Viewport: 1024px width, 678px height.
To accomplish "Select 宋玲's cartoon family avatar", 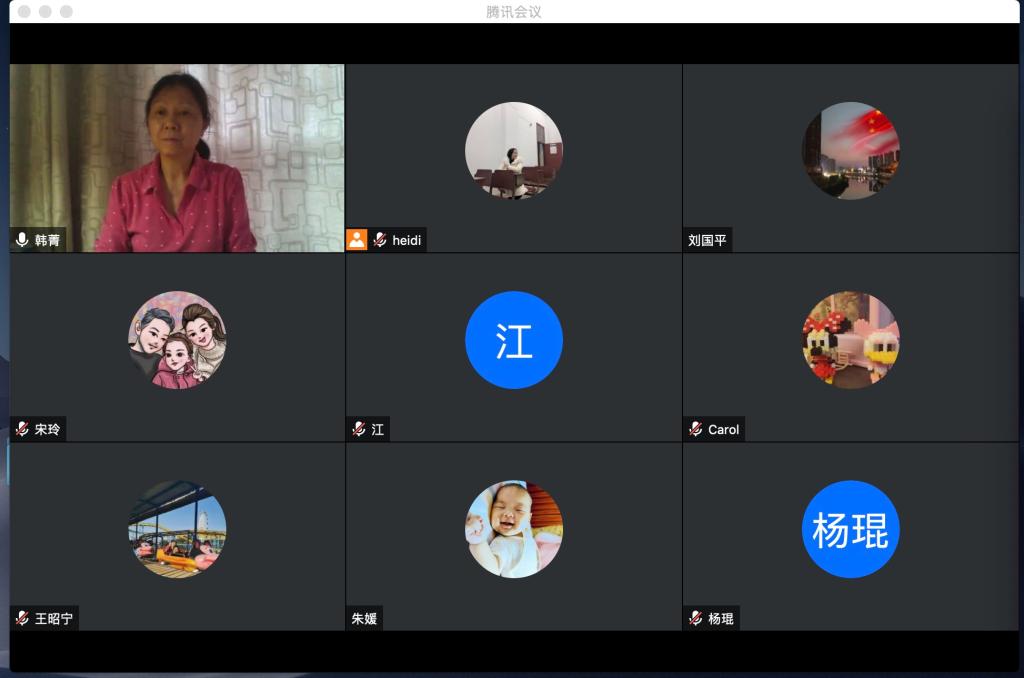I will tap(177, 340).
